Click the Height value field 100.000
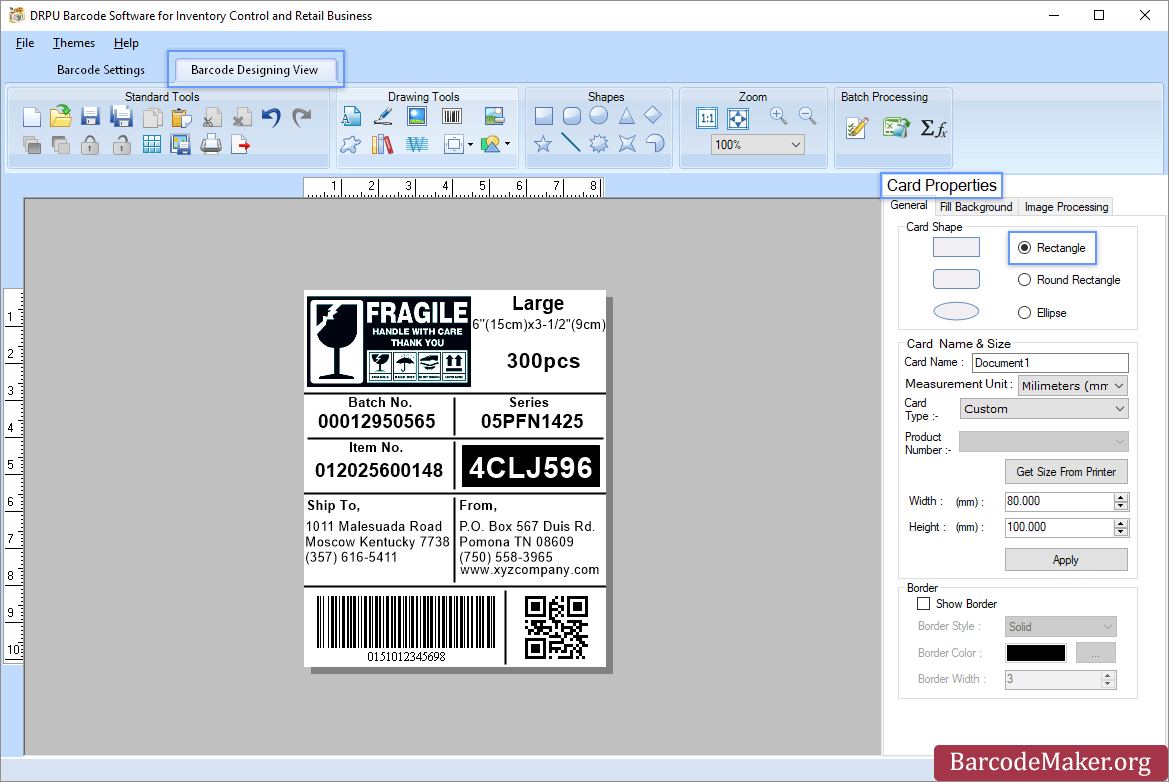 click(1059, 527)
